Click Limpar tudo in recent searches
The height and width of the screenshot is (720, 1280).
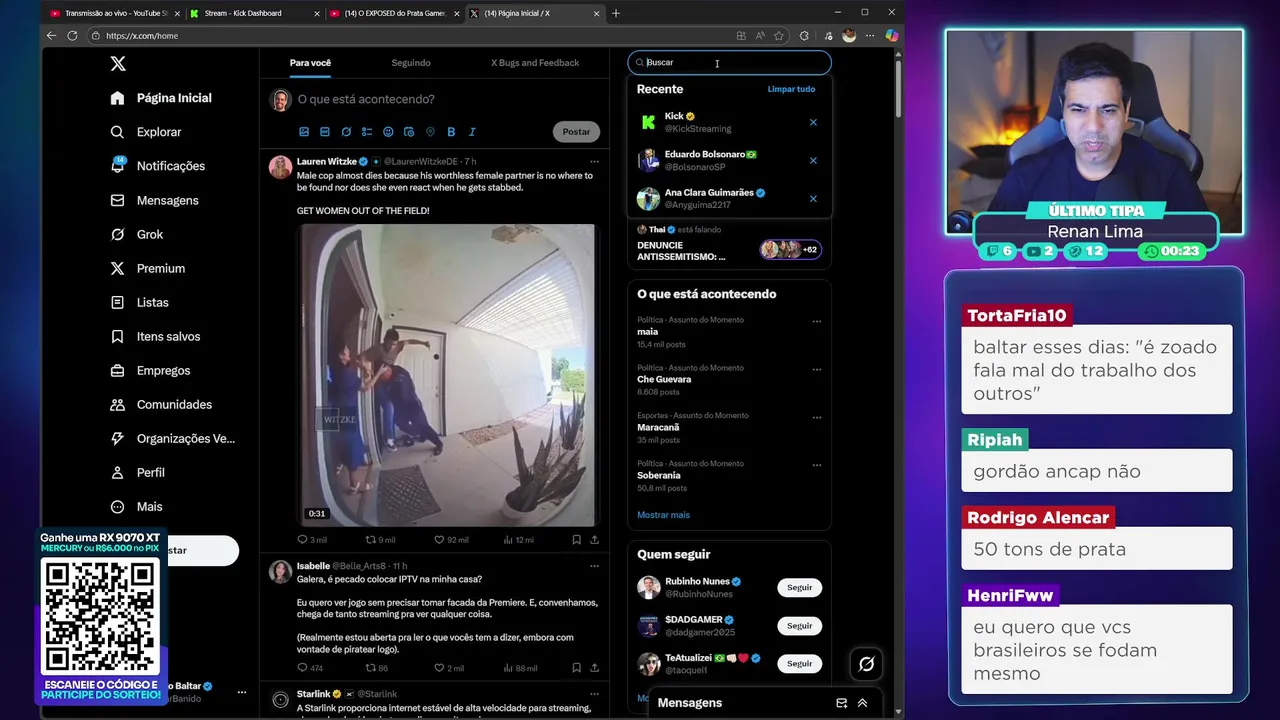click(x=791, y=89)
